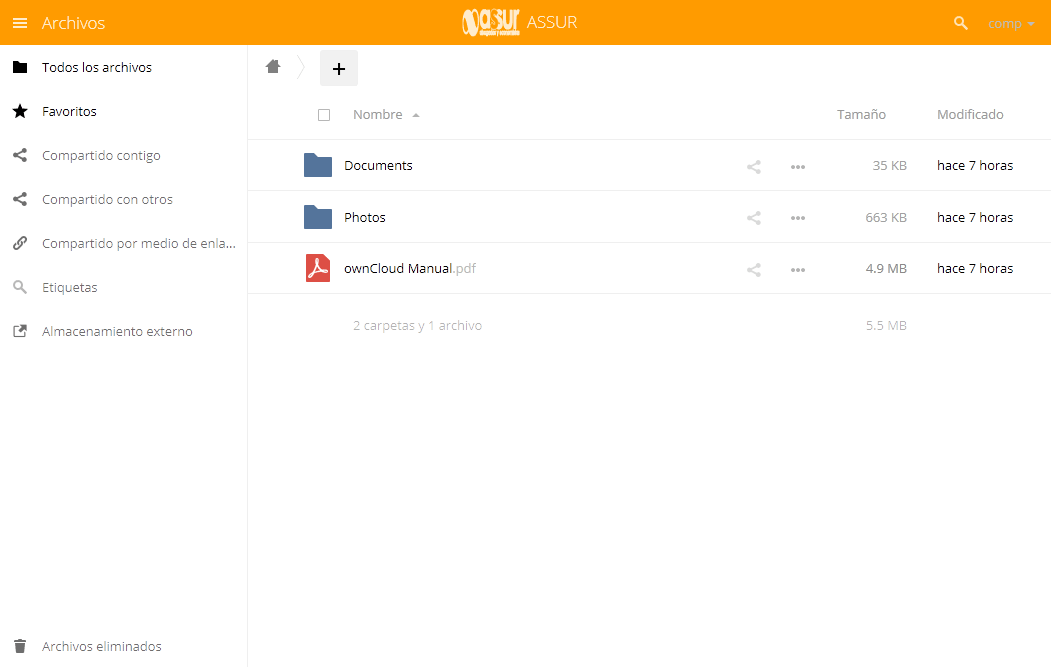The width and height of the screenshot is (1051, 667).
Task: Expand the comp user dropdown
Action: coord(1011,23)
